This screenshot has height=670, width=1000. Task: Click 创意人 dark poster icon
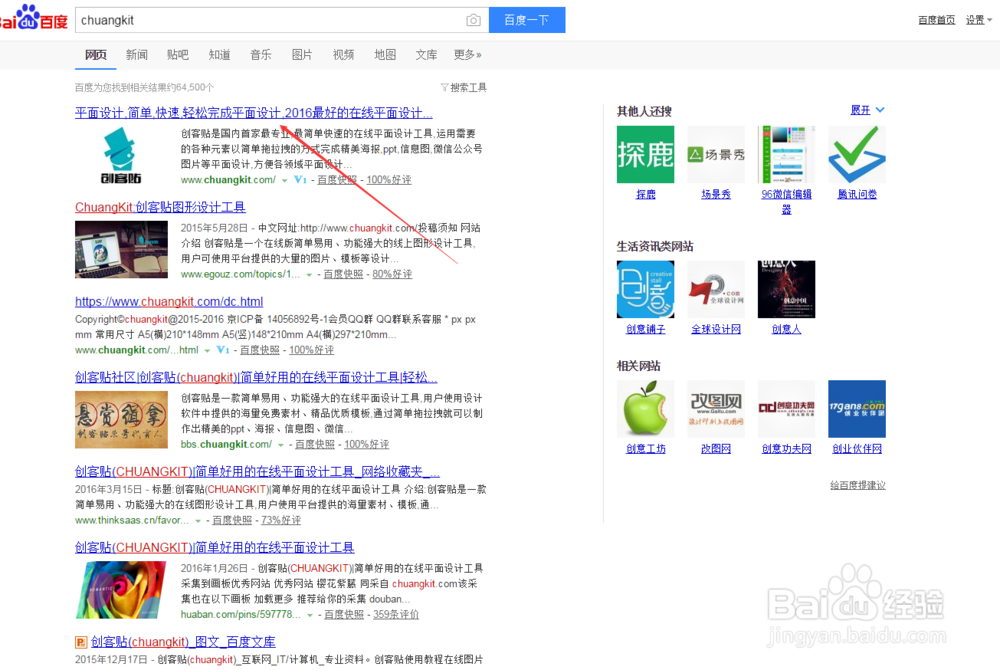[786, 289]
